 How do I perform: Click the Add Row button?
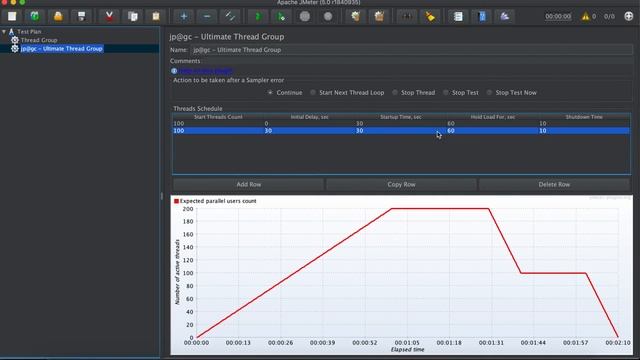coord(249,184)
